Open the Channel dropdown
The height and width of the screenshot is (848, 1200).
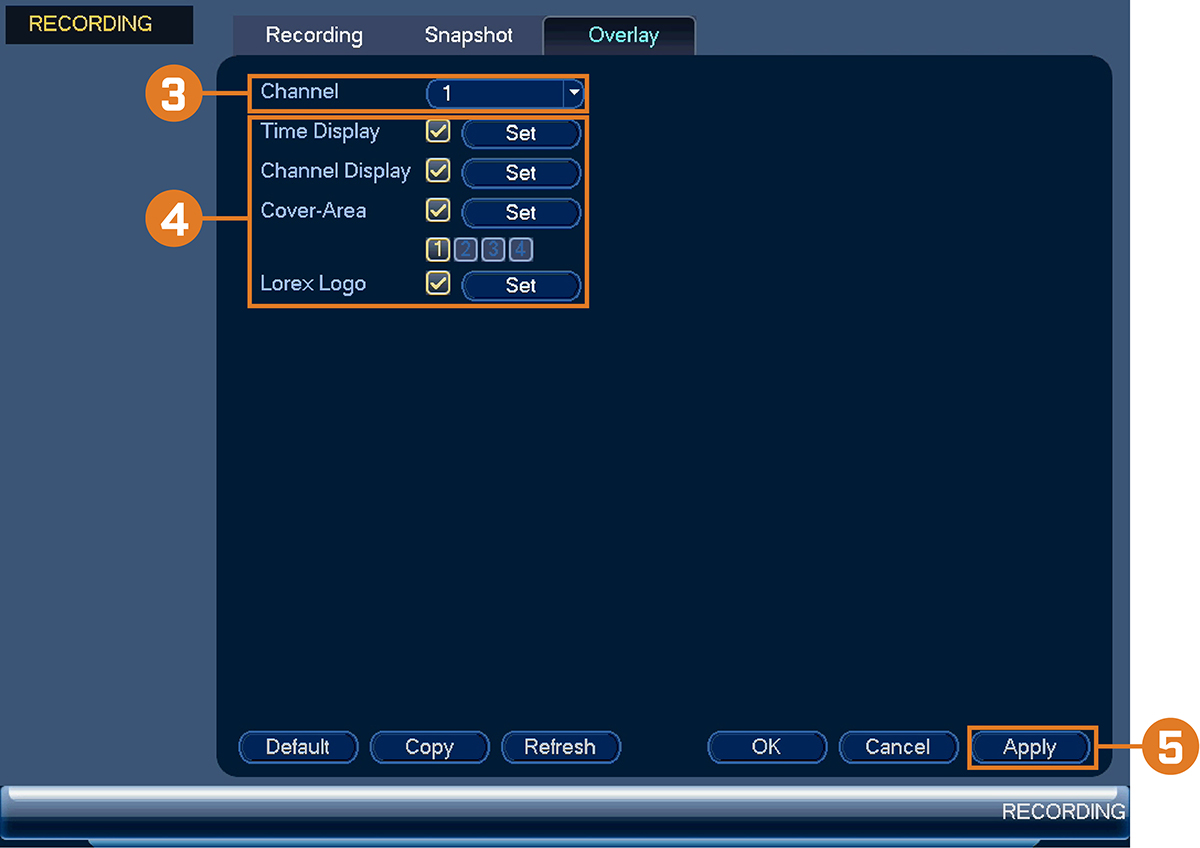505,94
